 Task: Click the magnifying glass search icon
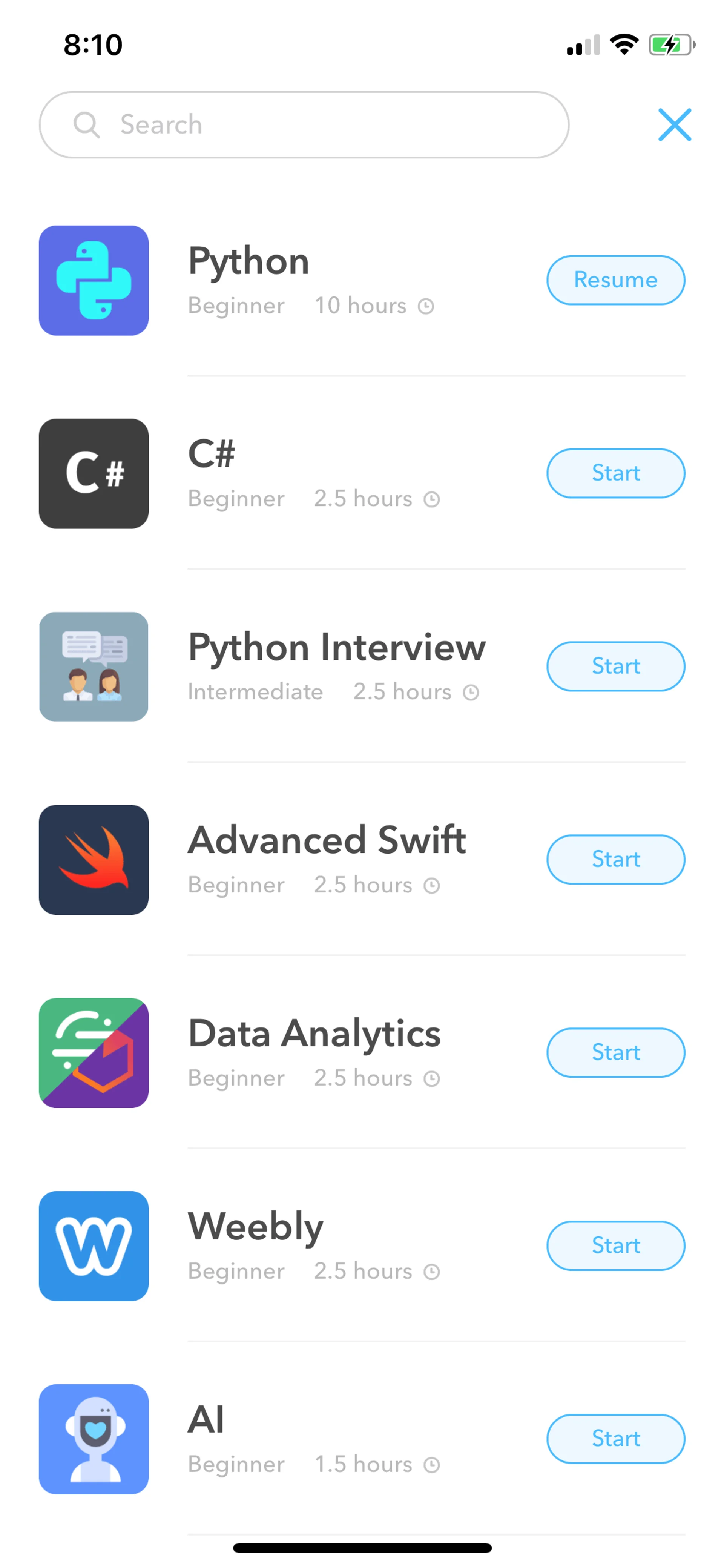click(86, 125)
